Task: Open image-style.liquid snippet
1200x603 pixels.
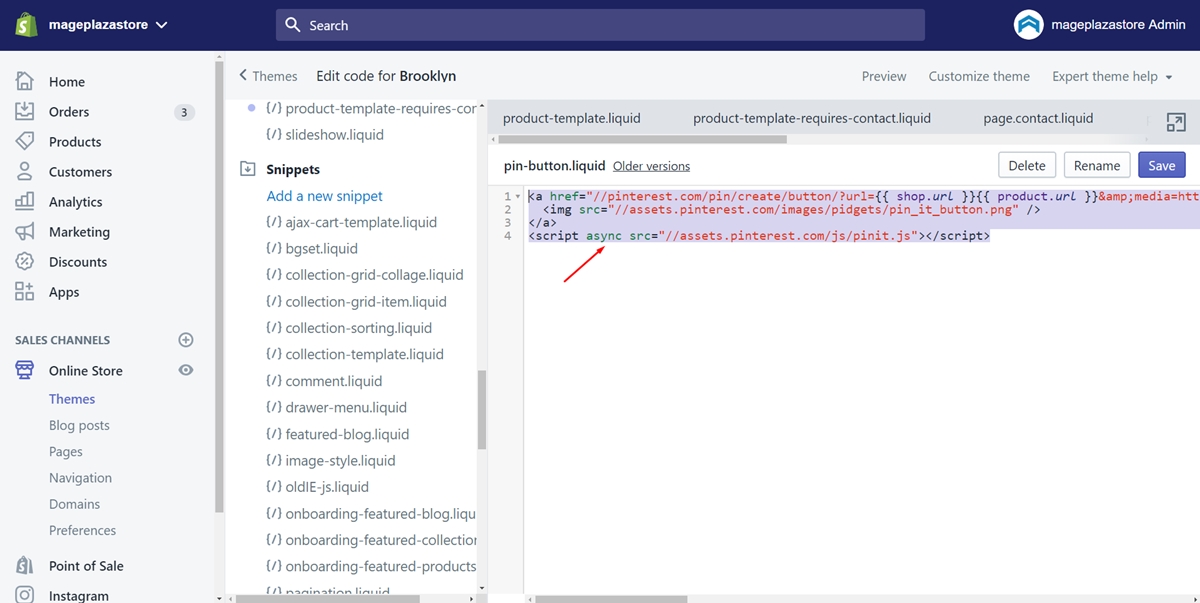Action: pyautogui.click(x=331, y=460)
